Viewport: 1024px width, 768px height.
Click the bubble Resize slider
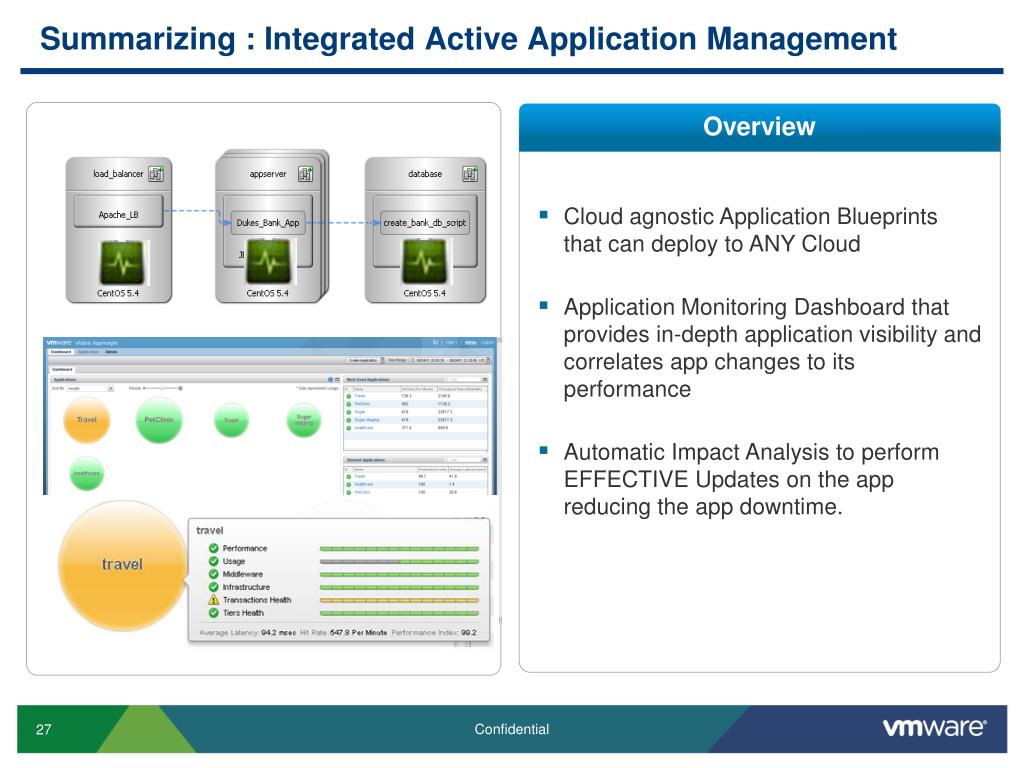pos(162,388)
